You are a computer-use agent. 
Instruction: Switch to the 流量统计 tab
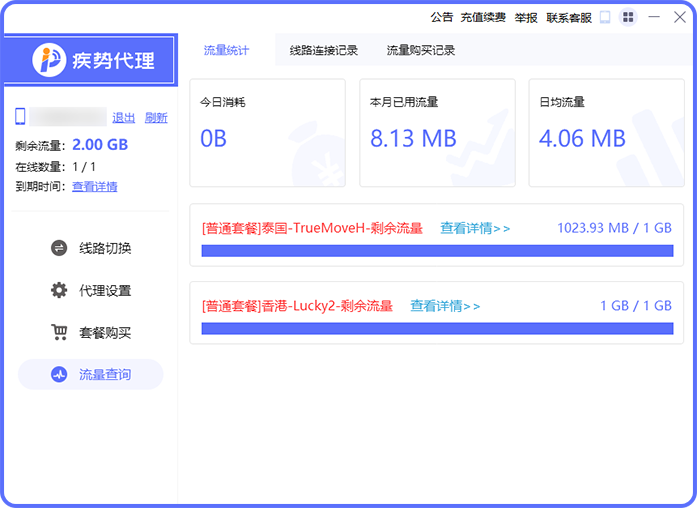pyautogui.click(x=226, y=50)
